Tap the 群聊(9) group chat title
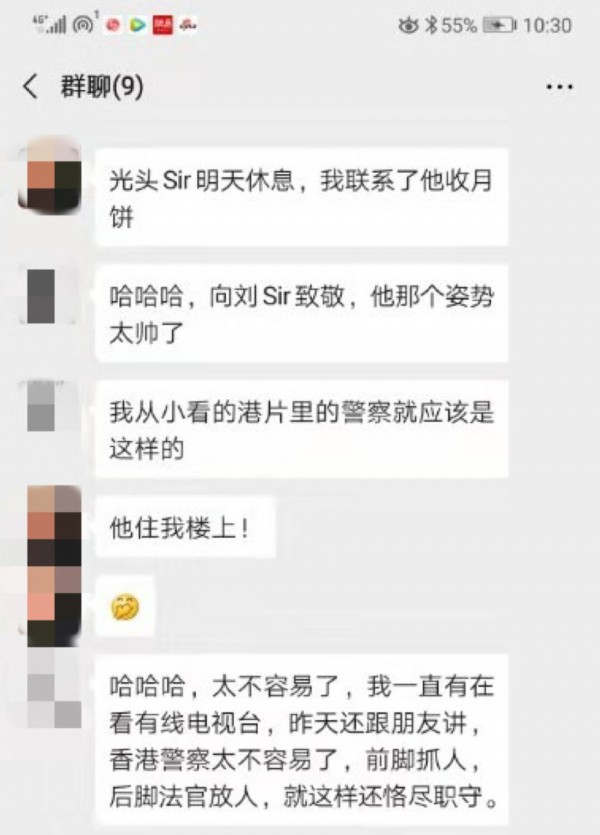Viewport: 600px width, 835px height. tap(102, 86)
